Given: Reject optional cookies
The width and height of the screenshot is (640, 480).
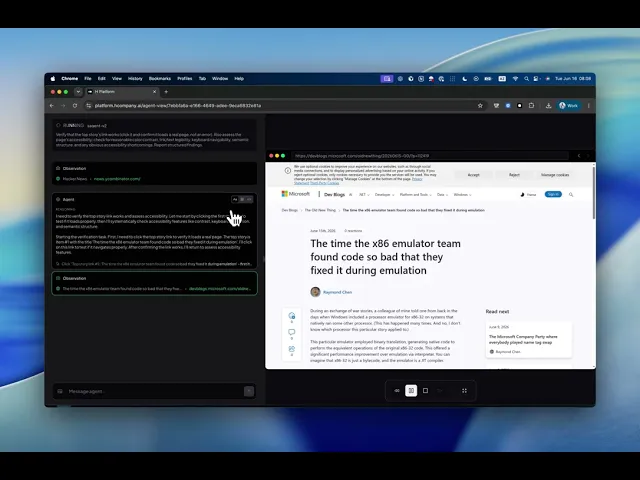Looking at the screenshot, I should (x=514, y=175).
